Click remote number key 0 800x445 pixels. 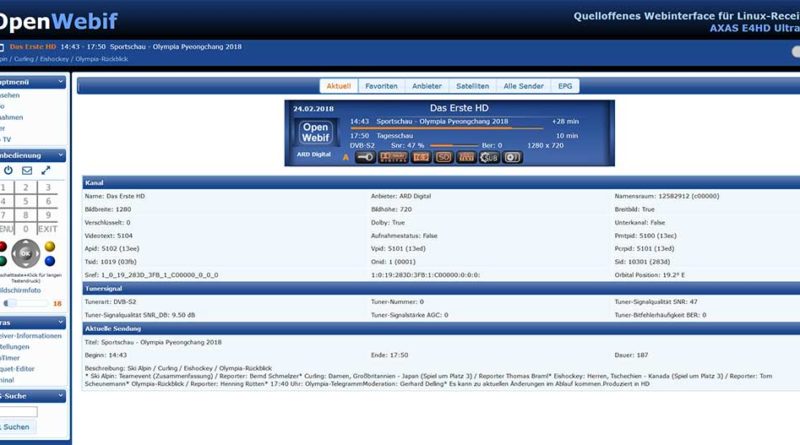point(26,229)
